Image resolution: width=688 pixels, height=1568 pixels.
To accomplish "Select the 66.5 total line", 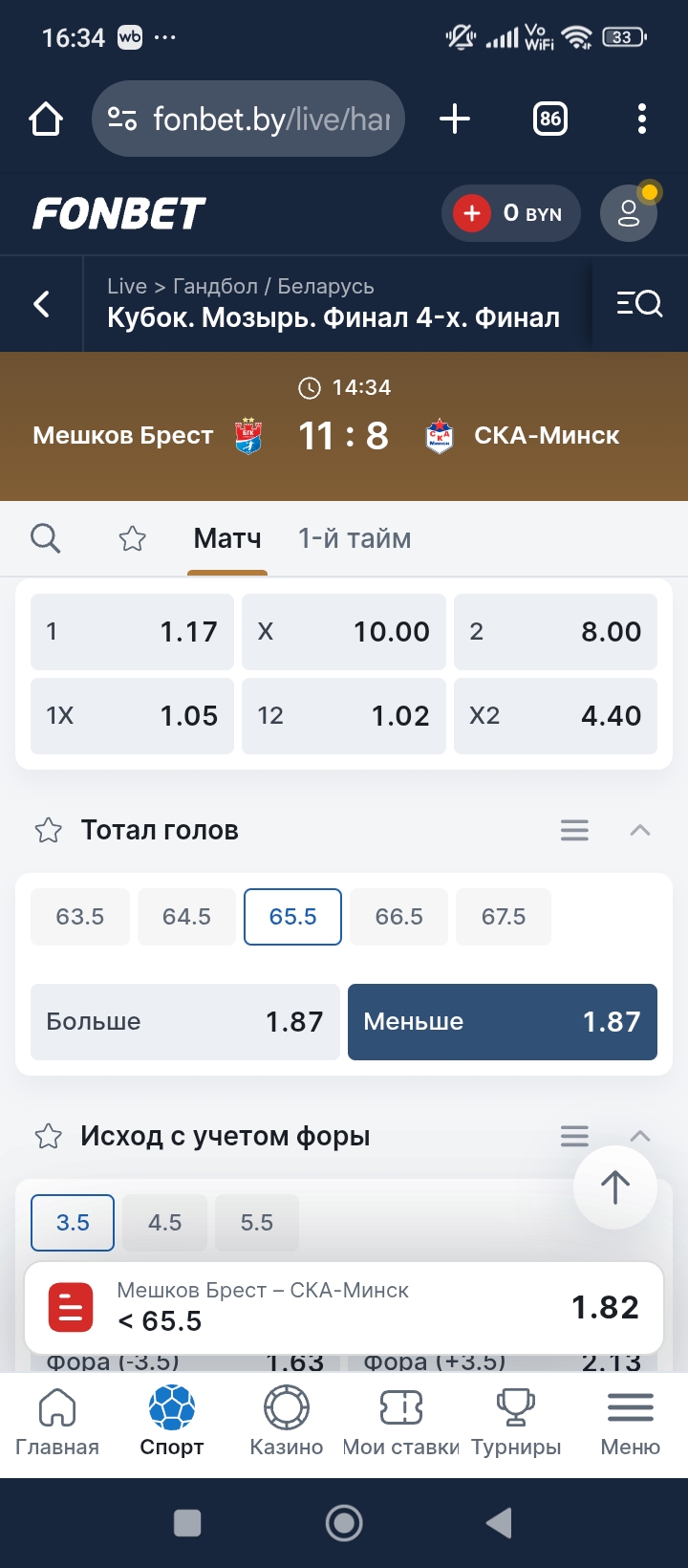I will point(398,917).
